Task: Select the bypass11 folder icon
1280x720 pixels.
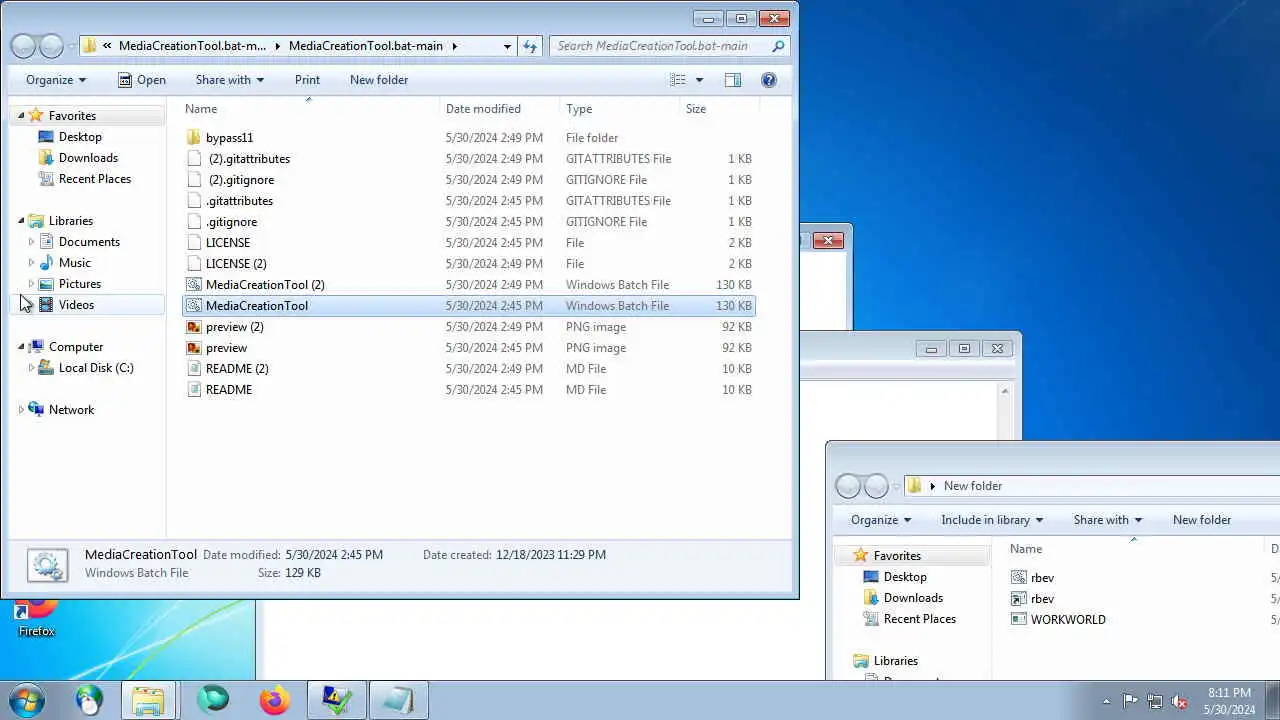Action: pos(194,138)
